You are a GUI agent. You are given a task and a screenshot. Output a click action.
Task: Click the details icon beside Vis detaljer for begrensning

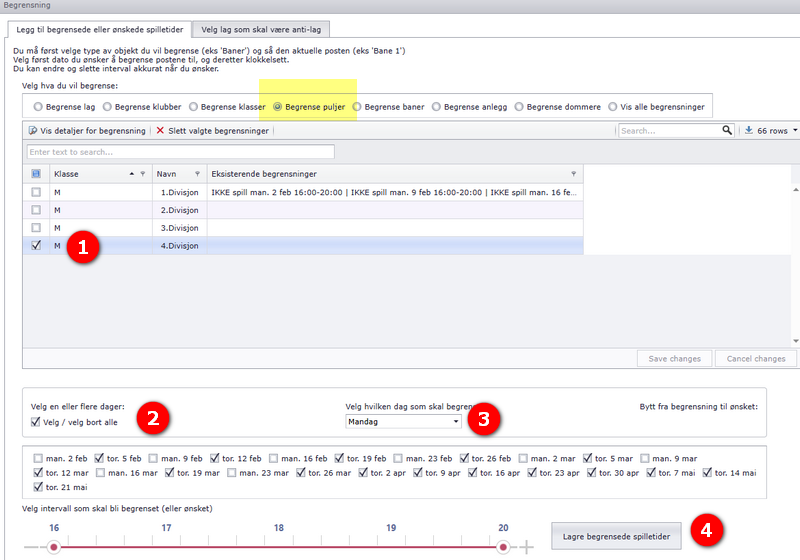[33, 131]
